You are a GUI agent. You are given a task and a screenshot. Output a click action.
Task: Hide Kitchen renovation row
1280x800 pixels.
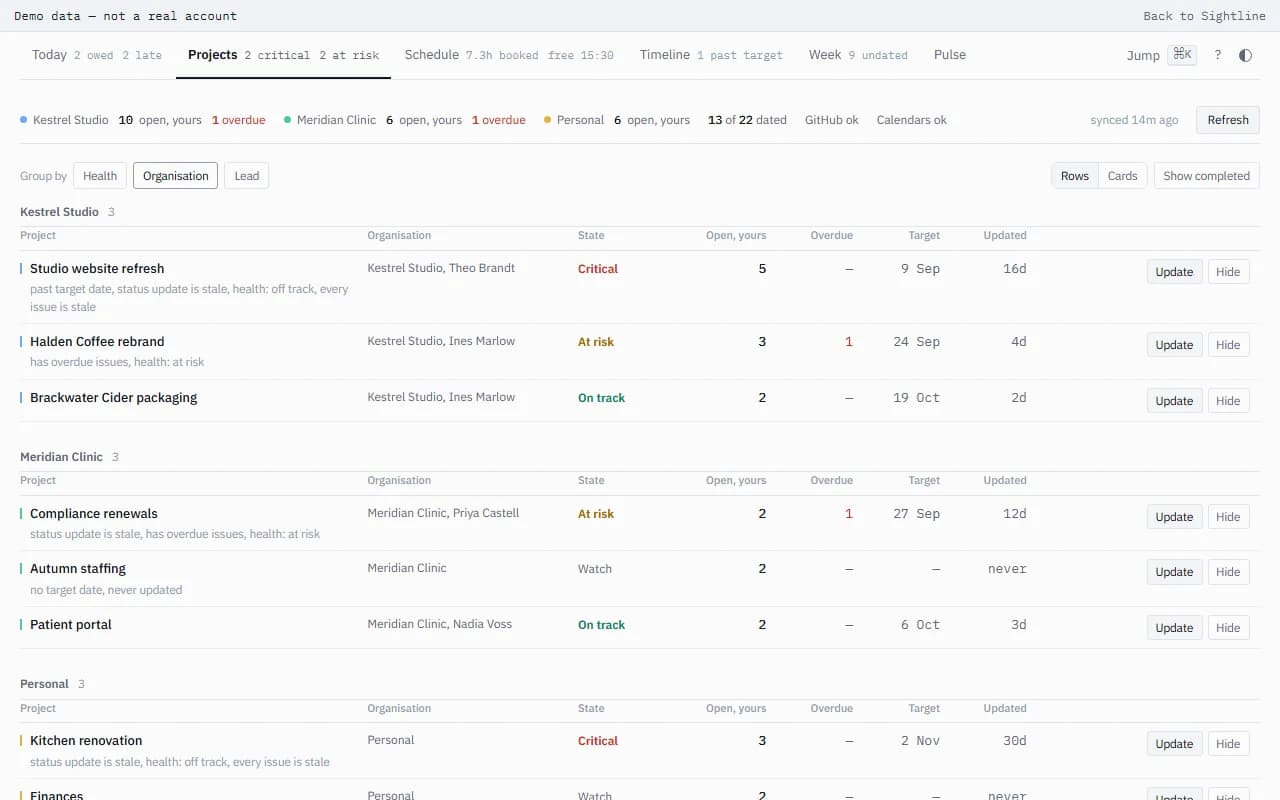pos(1228,744)
